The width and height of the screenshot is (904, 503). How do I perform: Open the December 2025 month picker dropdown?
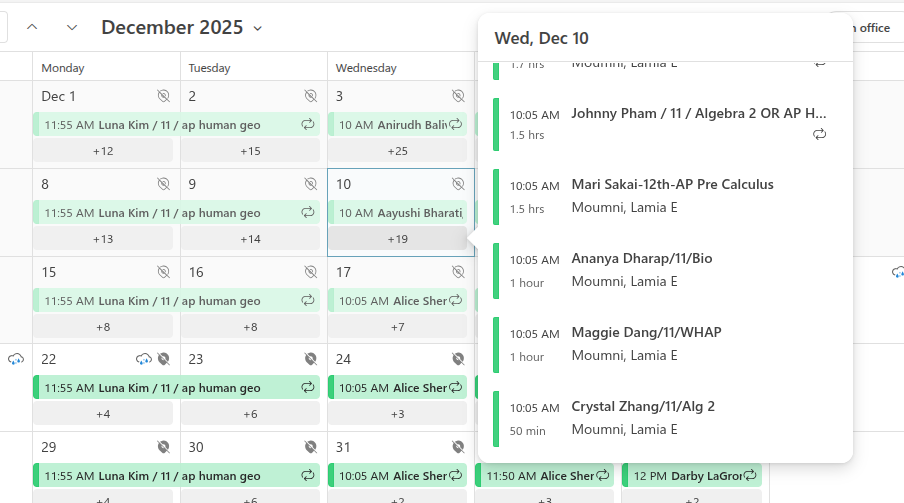(x=258, y=28)
